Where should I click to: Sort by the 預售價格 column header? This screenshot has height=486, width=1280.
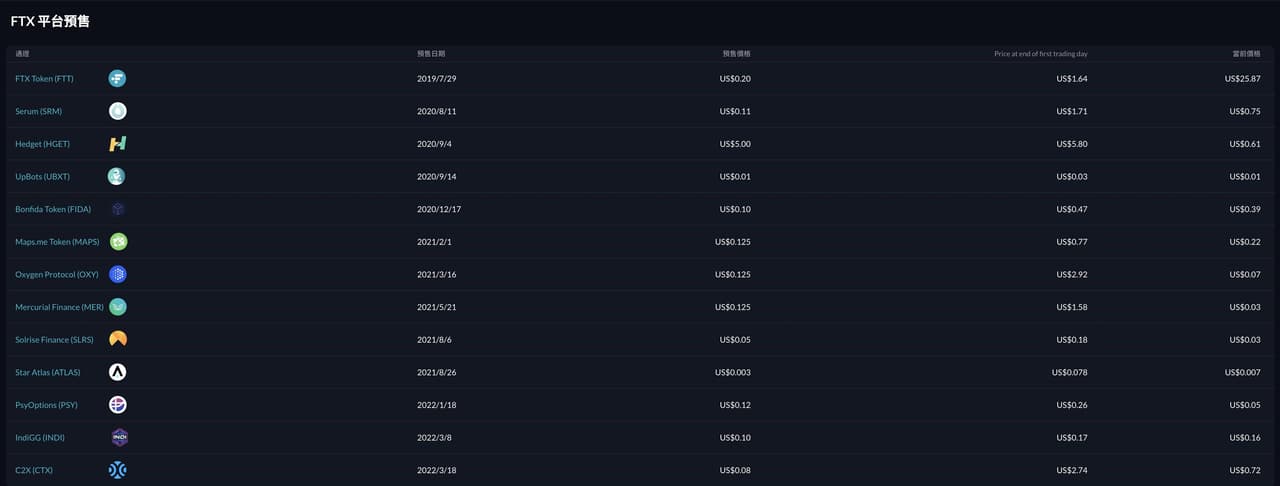(736, 53)
